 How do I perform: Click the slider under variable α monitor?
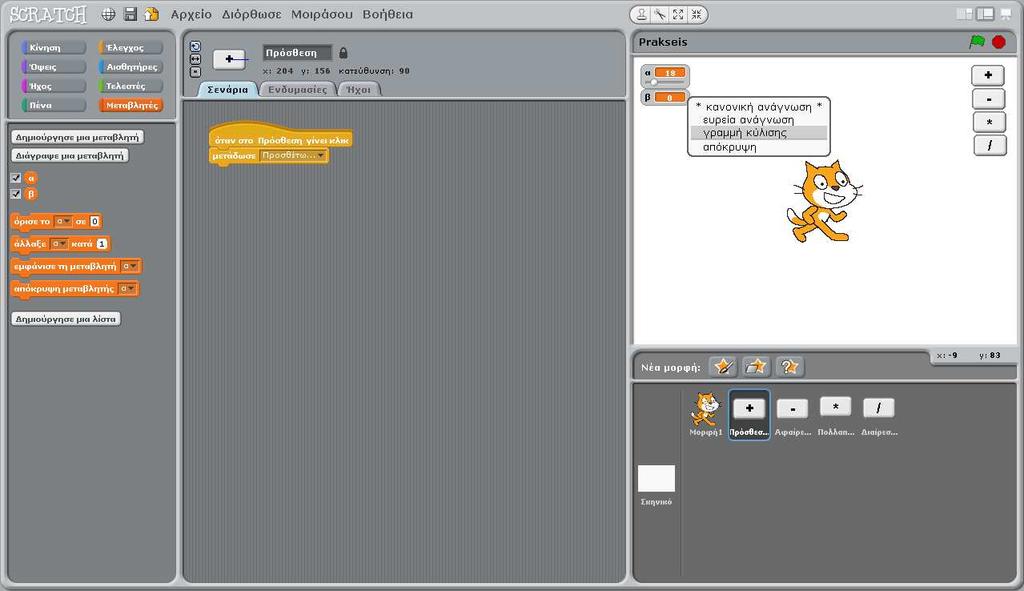point(665,82)
